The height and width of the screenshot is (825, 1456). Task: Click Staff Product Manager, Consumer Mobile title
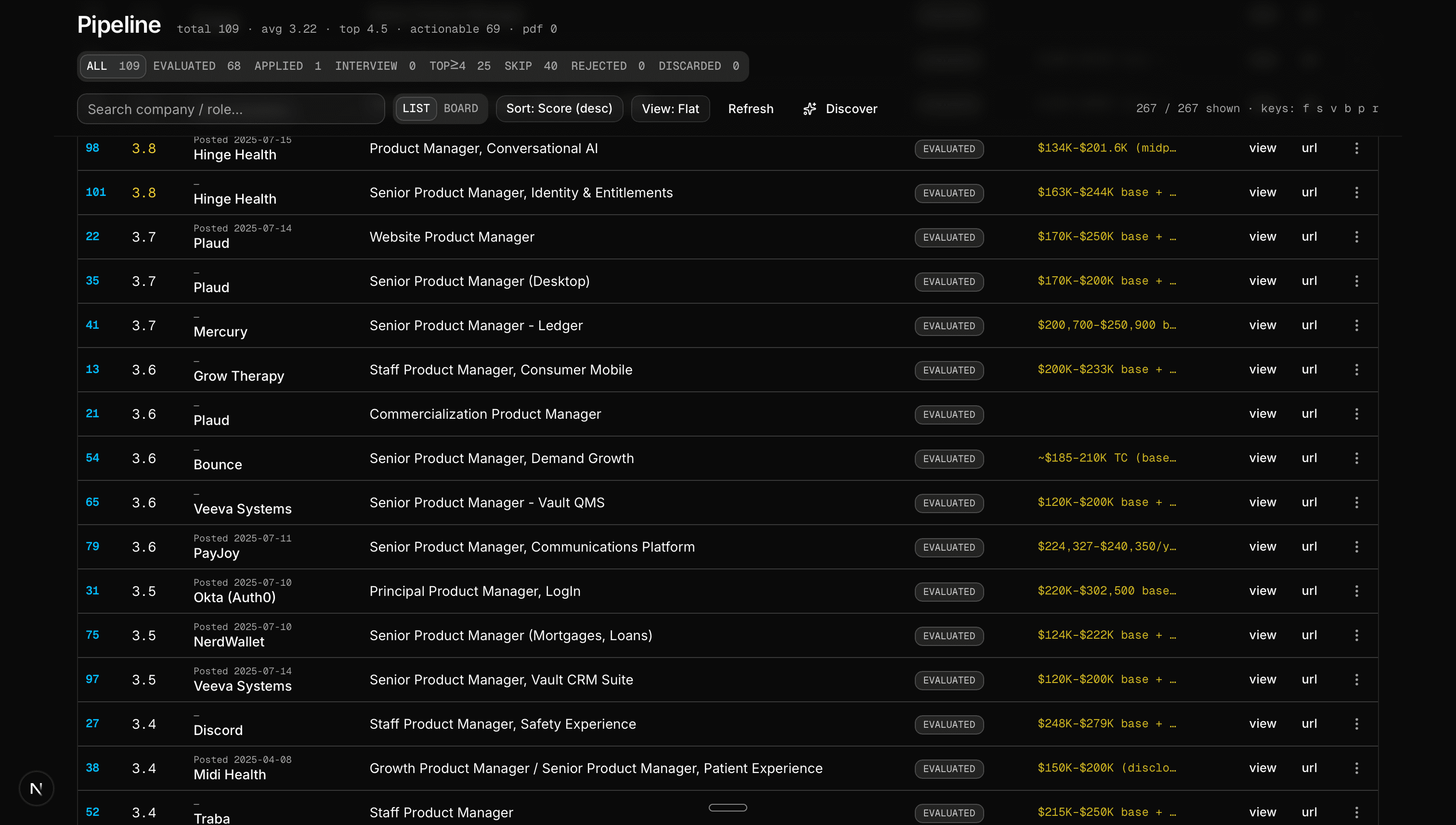500,370
